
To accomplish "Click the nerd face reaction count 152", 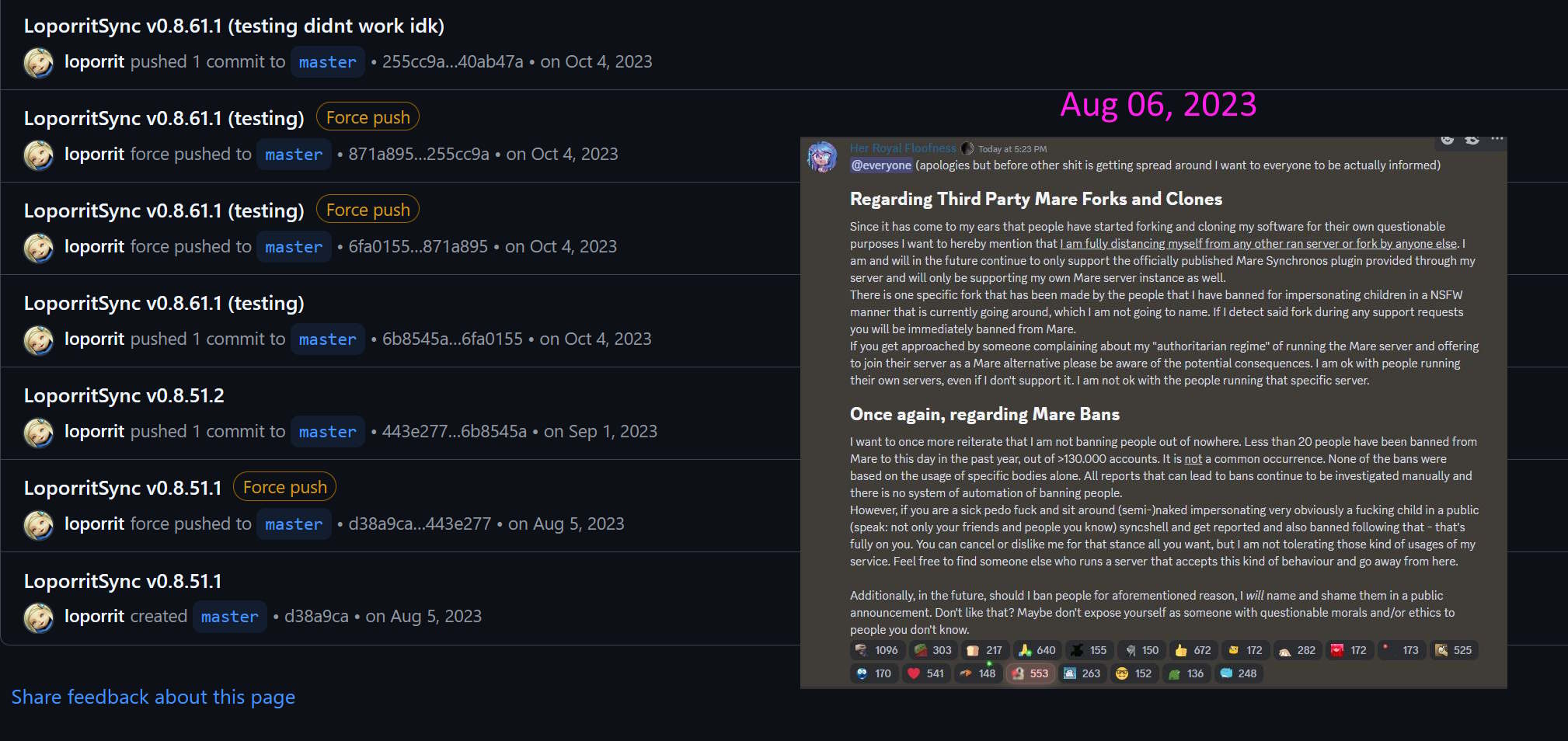I will pos(1134,673).
